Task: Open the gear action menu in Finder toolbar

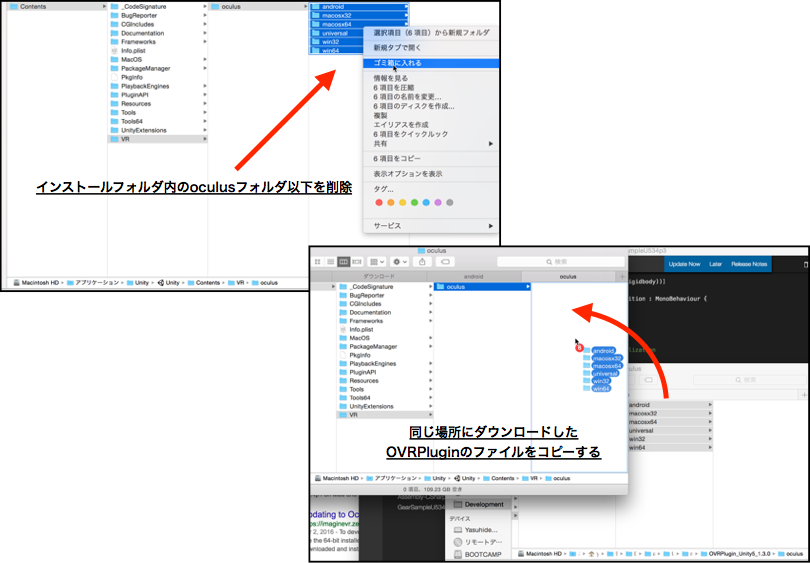Action: (399, 262)
